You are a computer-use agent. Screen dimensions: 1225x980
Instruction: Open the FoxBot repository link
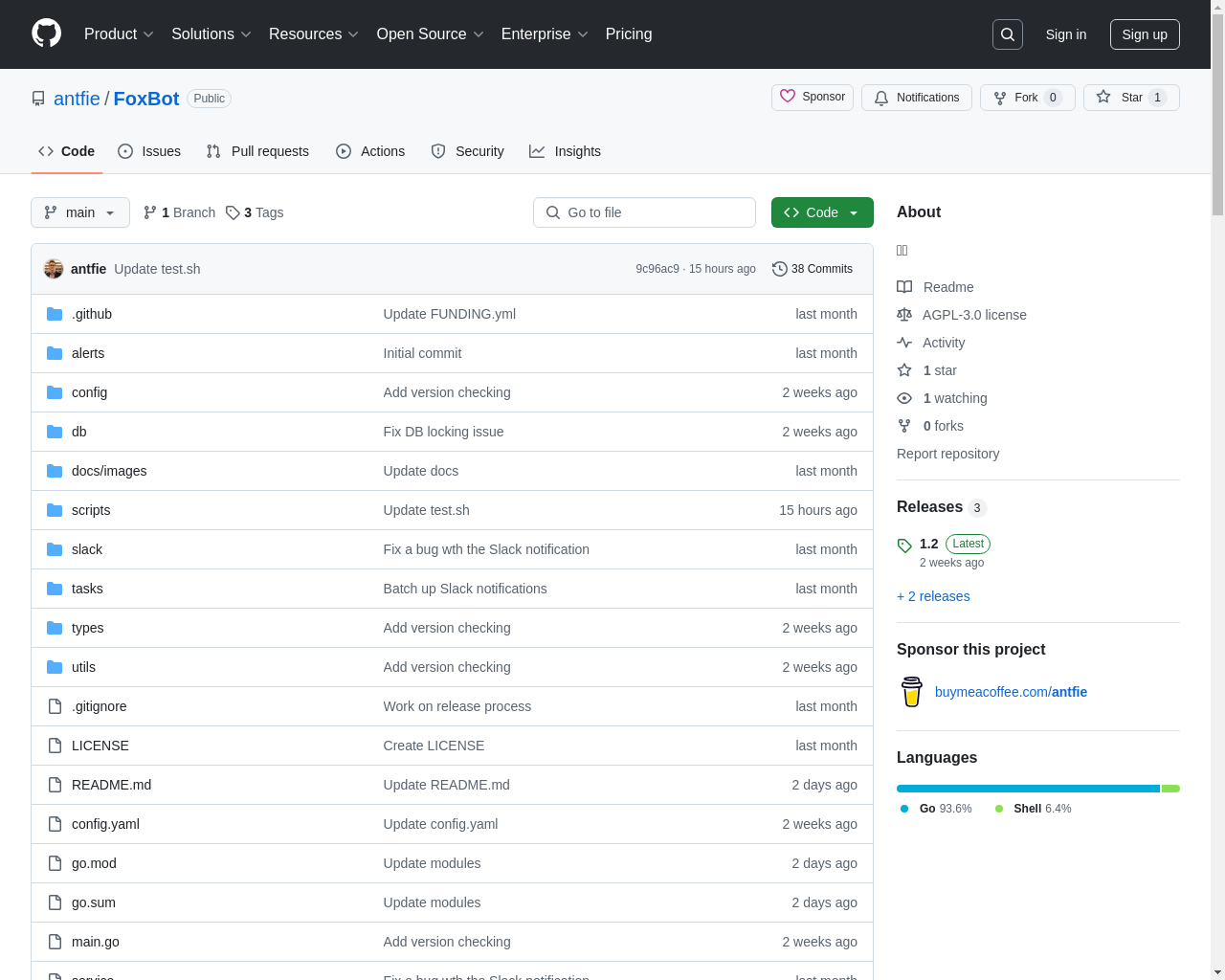(x=146, y=99)
